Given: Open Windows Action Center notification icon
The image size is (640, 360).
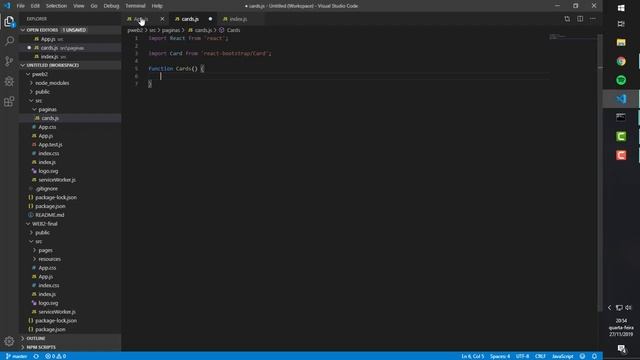Looking at the screenshot, I should [621, 349].
